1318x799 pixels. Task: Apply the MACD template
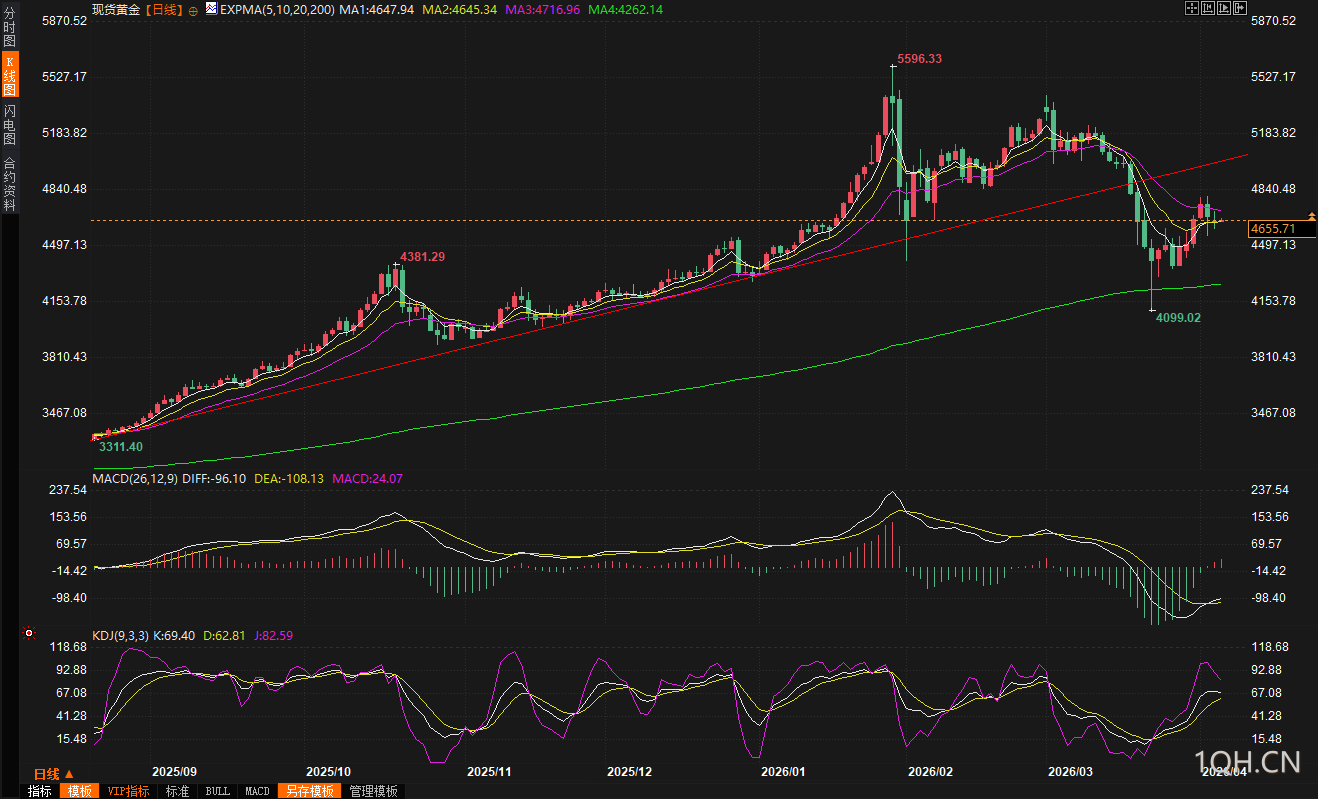tap(257, 791)
